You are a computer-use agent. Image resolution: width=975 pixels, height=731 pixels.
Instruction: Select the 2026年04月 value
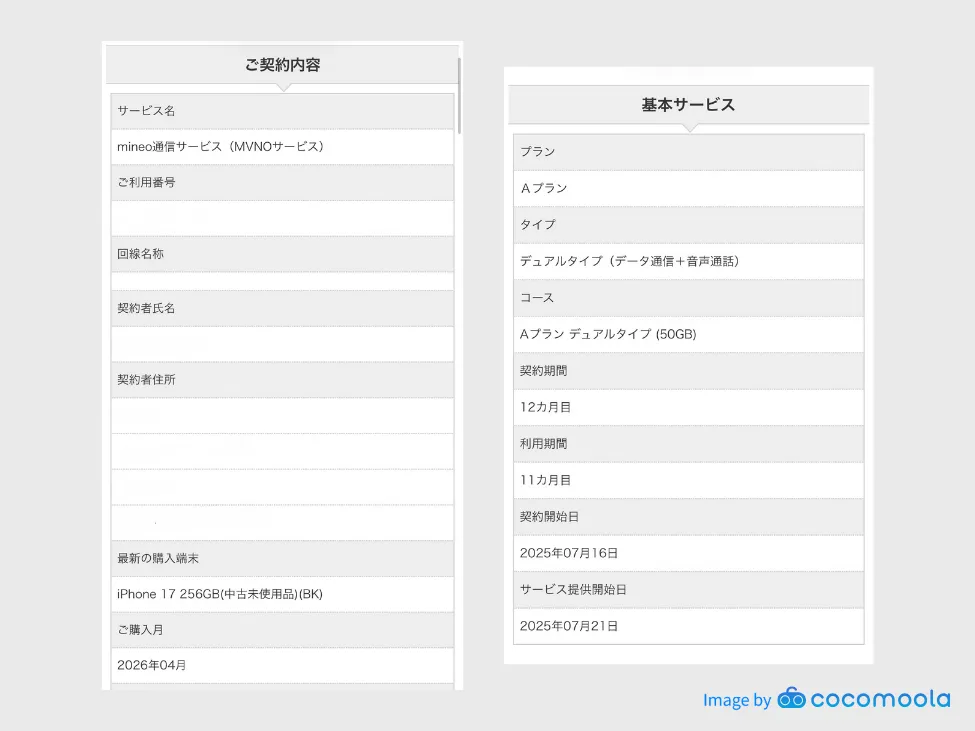152,665
